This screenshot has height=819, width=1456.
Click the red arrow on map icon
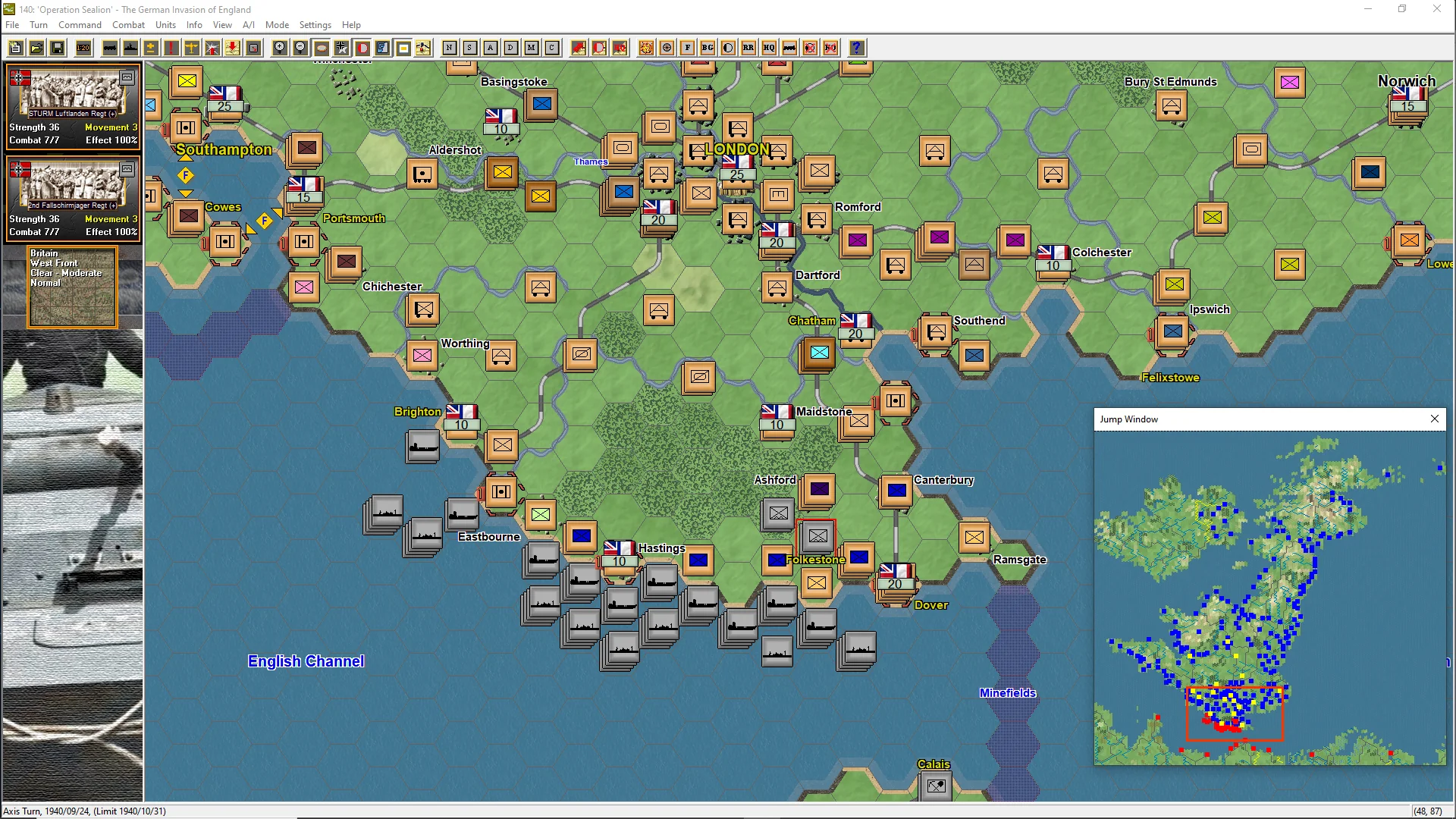(x=579, y=48)
